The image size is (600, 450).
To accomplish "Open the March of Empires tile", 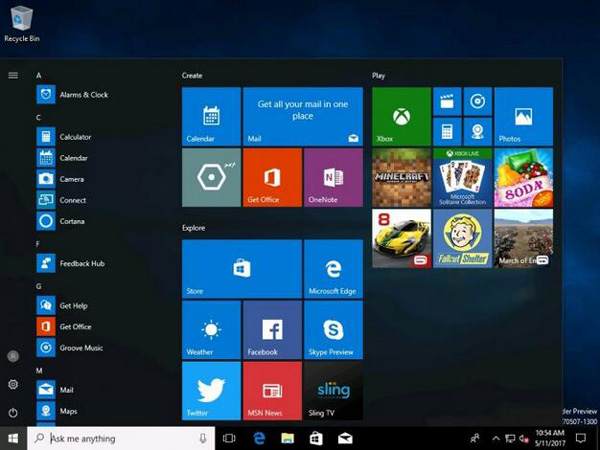I will [x=523, y=238].
